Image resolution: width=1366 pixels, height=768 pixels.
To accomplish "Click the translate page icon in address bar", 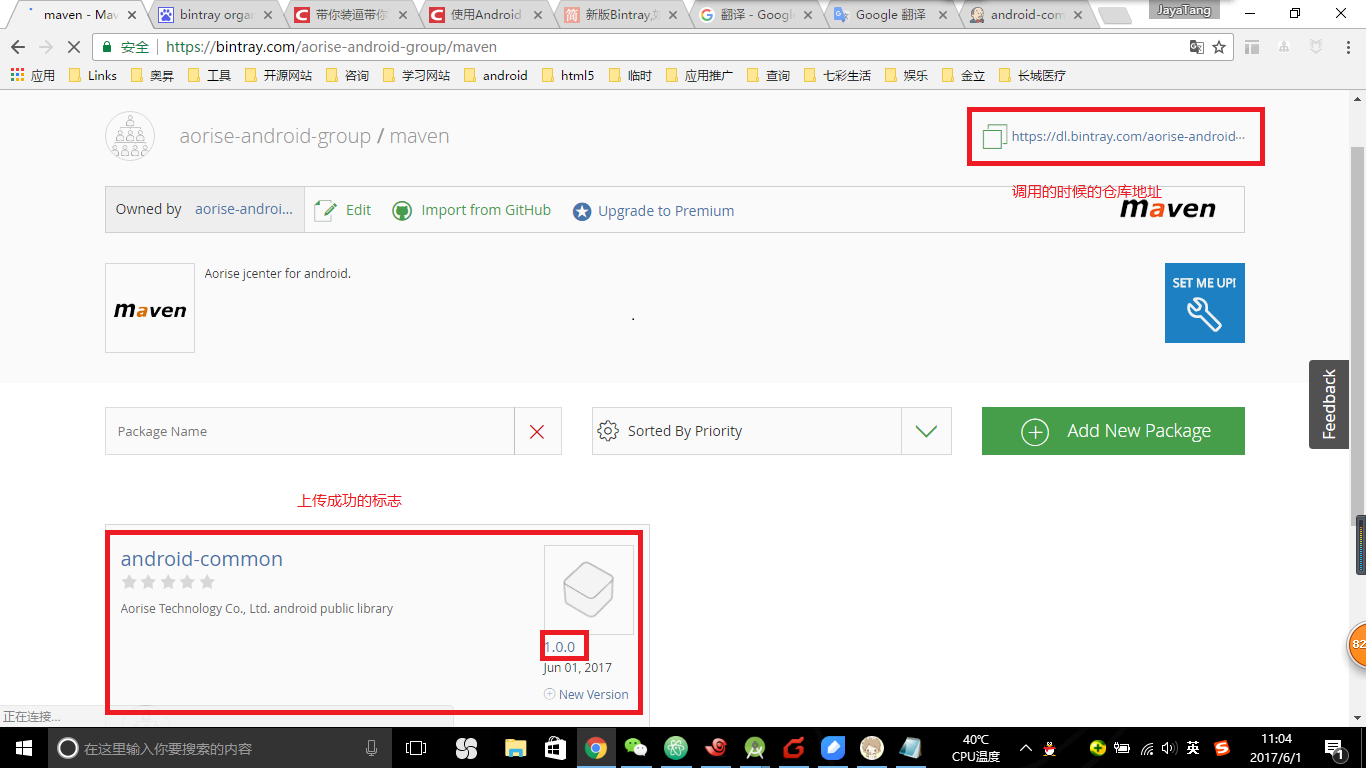I will 1196,47.
